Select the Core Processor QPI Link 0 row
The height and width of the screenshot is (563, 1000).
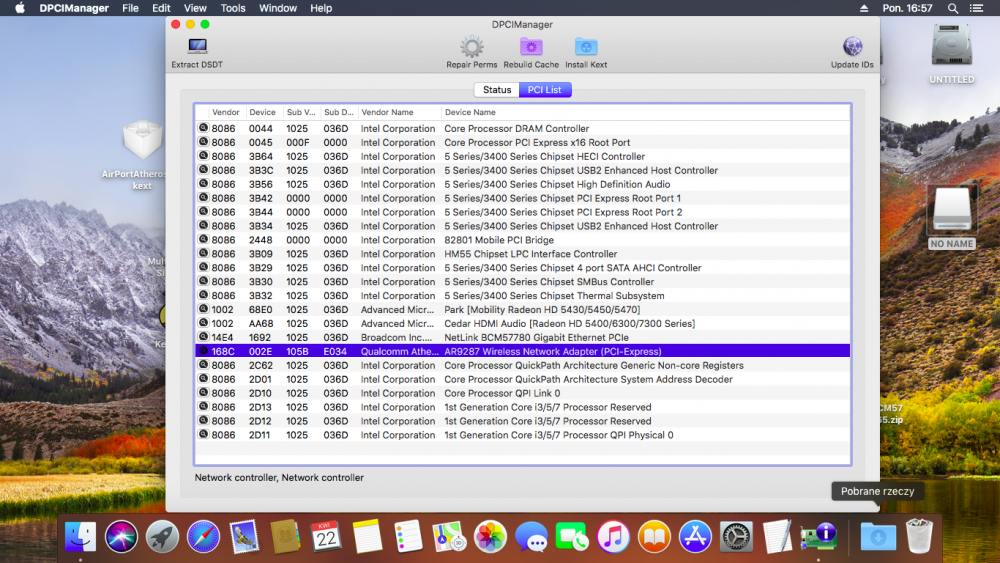point(522,393)
